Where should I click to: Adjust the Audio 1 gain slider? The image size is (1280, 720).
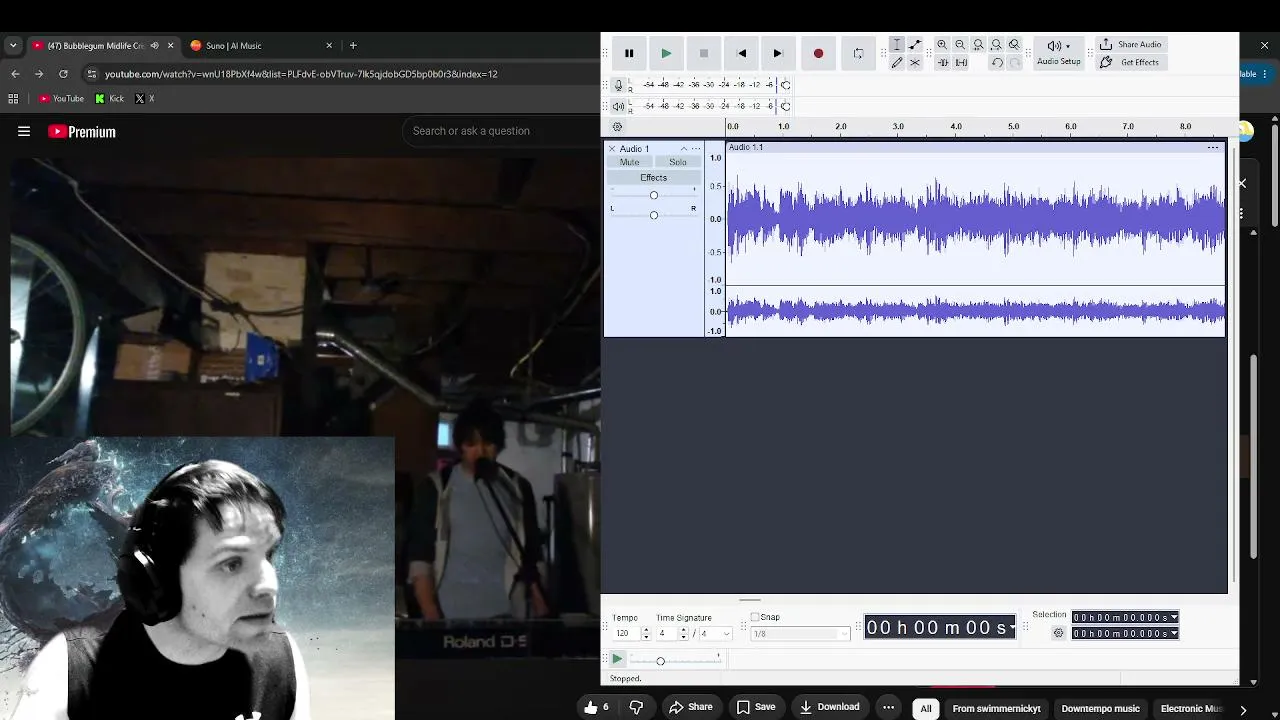(x=654, y=195)
